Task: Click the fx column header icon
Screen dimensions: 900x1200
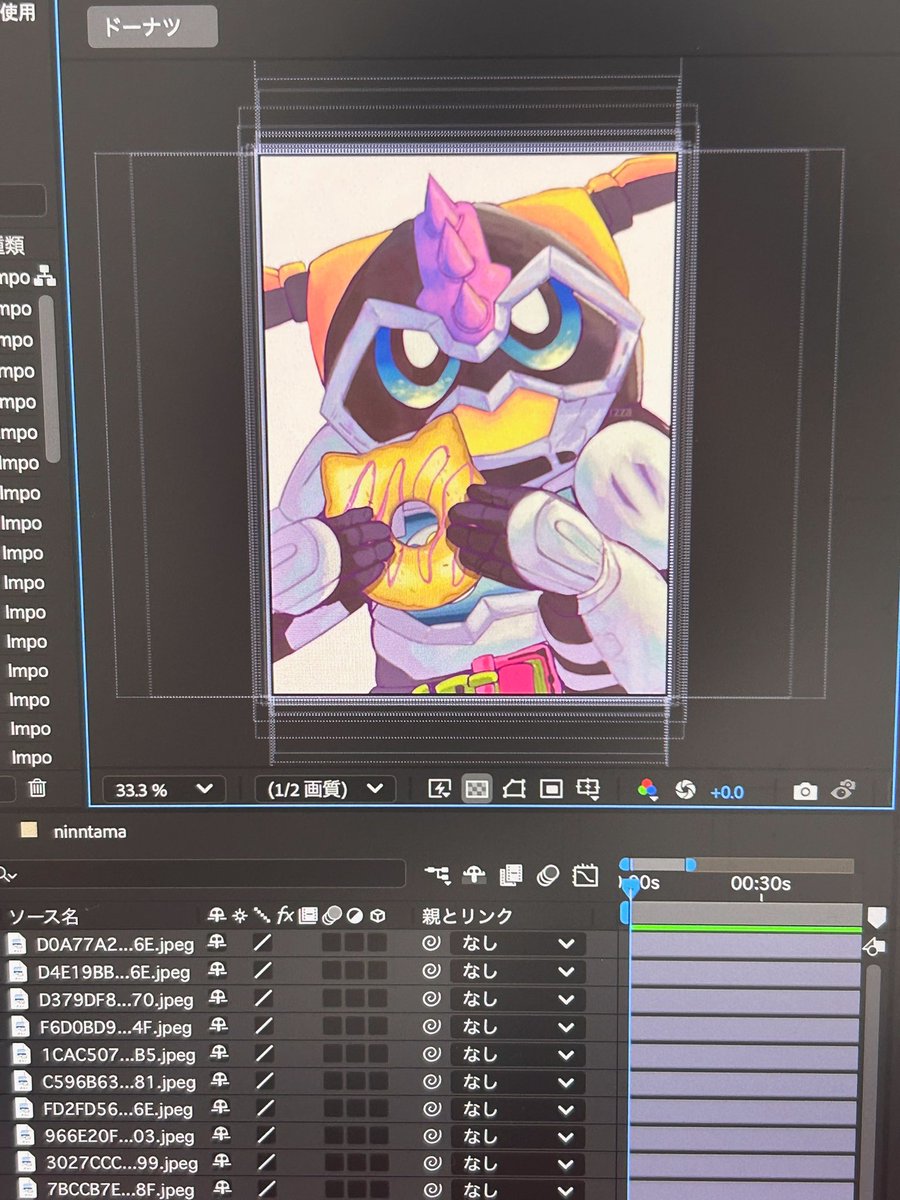Action: (x=285, y=914)
